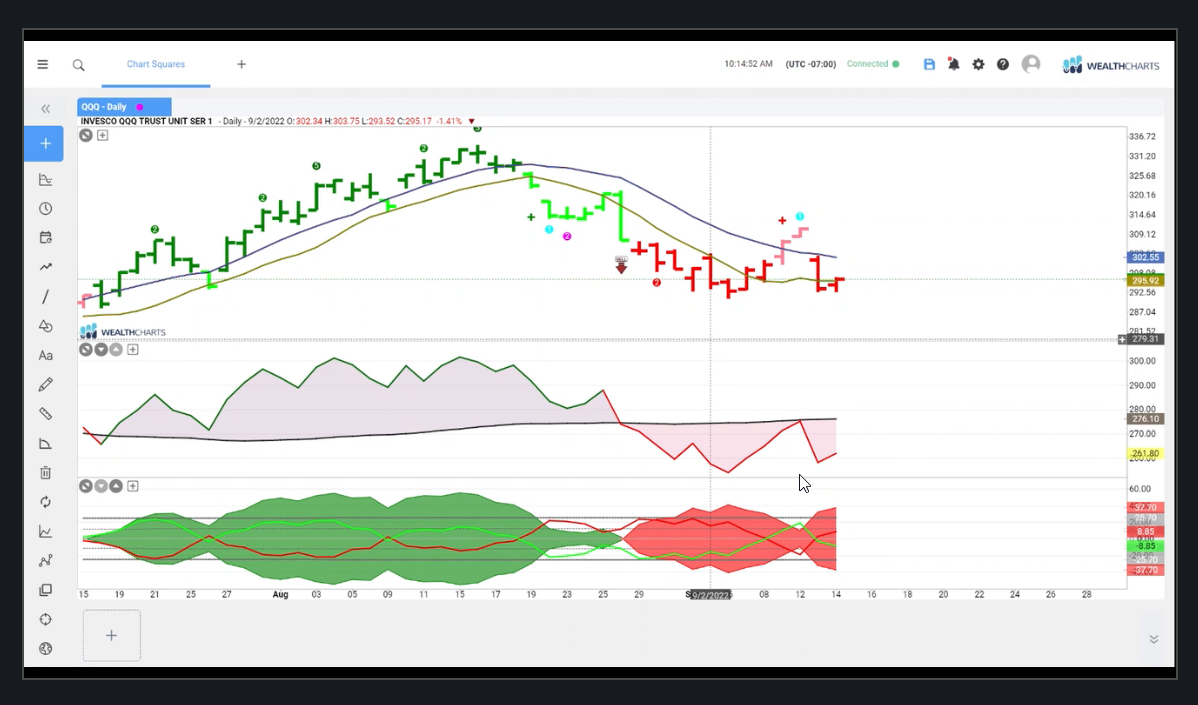Select the connected nodes path tool

(46, 561)
